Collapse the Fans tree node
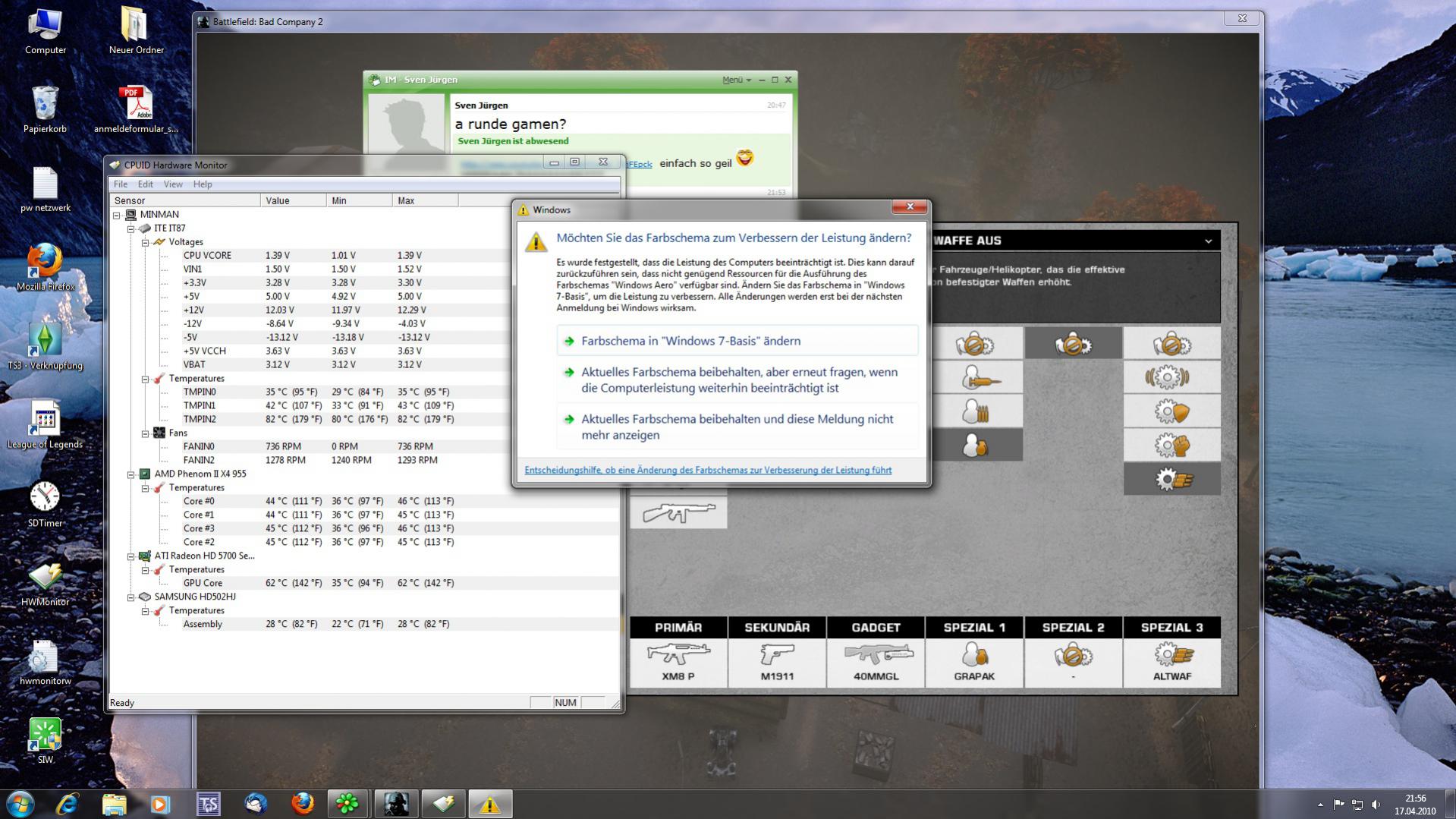Image resolution: width=1456 pixels, height=819 pixels. pos(145,433)
